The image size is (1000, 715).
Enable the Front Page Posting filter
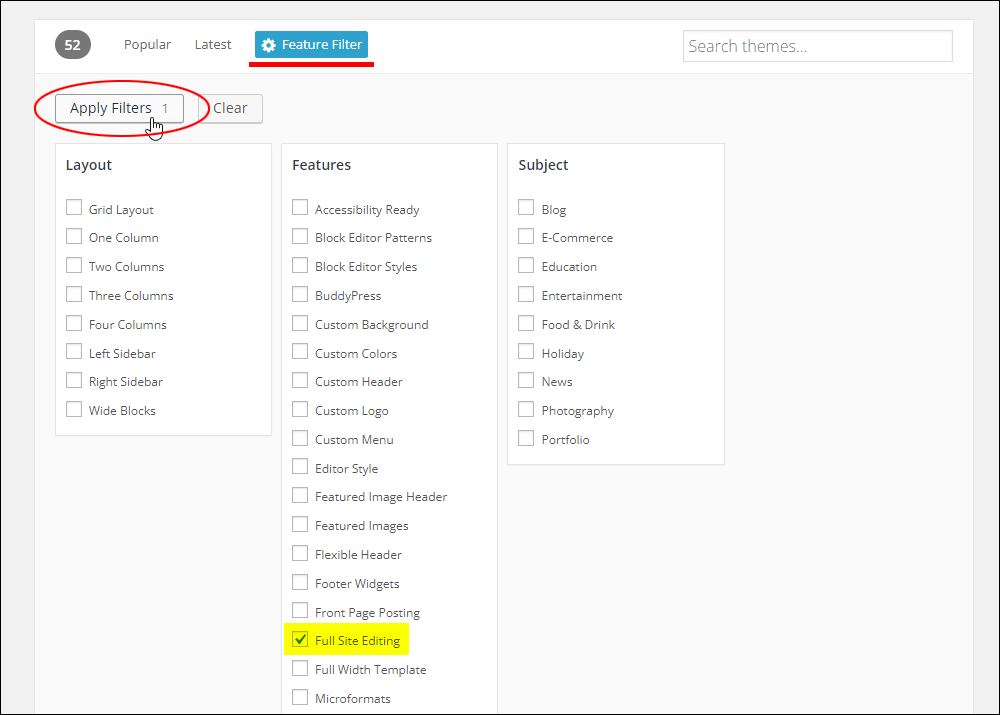(x=300, y=611)
